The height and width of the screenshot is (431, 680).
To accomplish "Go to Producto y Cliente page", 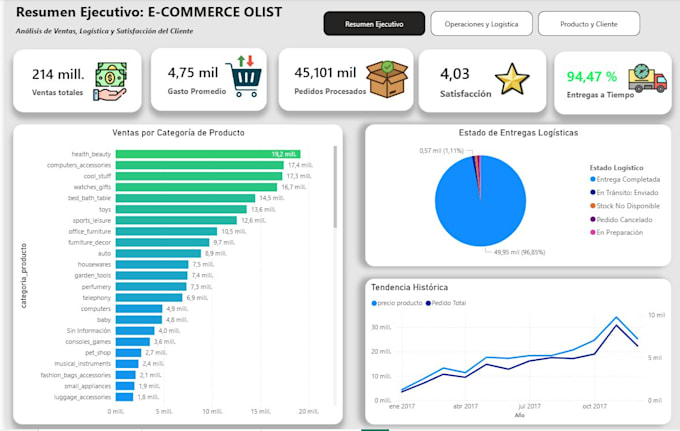I will point(588,24).
